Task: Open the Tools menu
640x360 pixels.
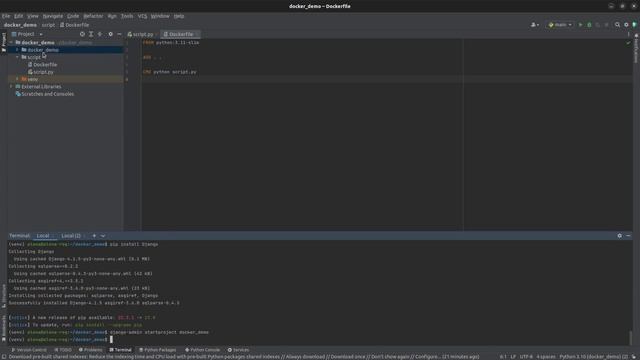Action: click(x=127, y=16)
